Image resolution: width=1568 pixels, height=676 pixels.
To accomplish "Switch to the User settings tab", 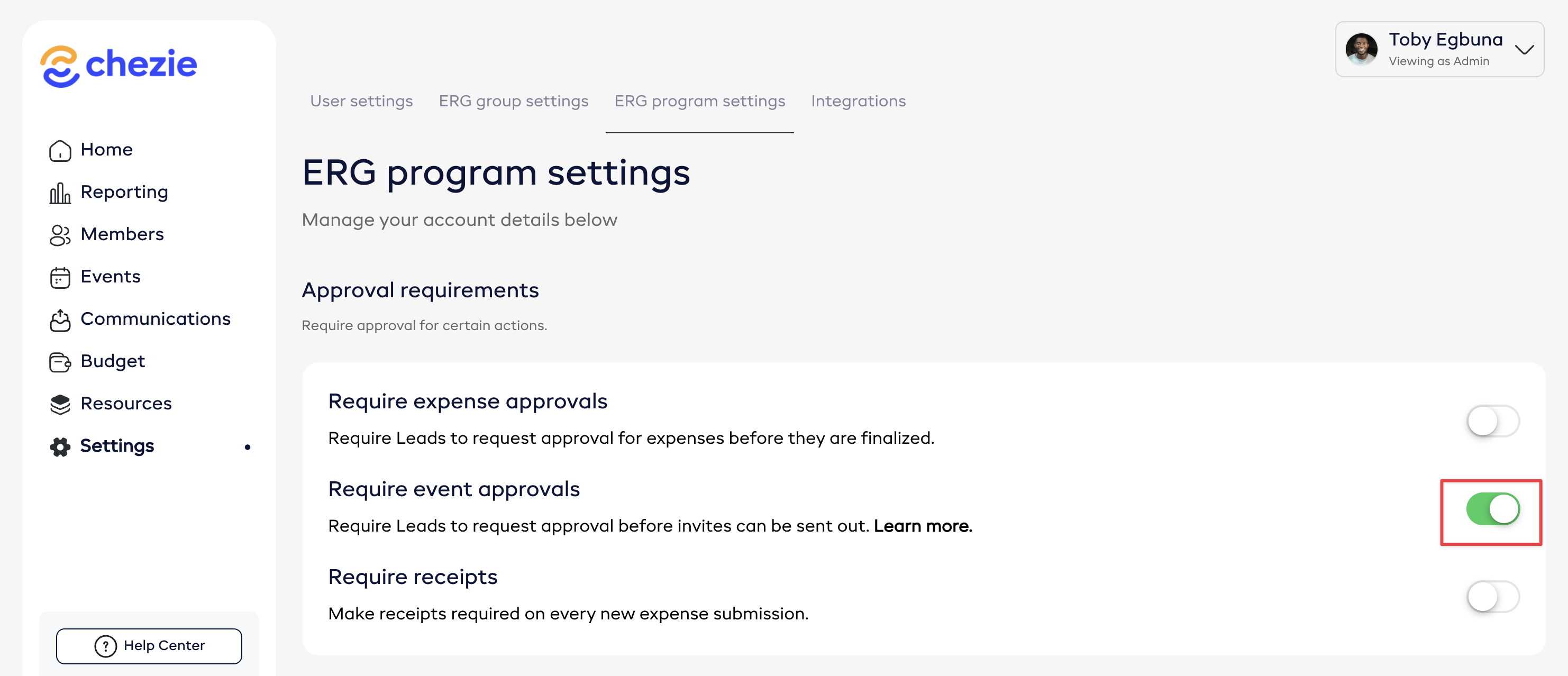I will click(361, 101).
